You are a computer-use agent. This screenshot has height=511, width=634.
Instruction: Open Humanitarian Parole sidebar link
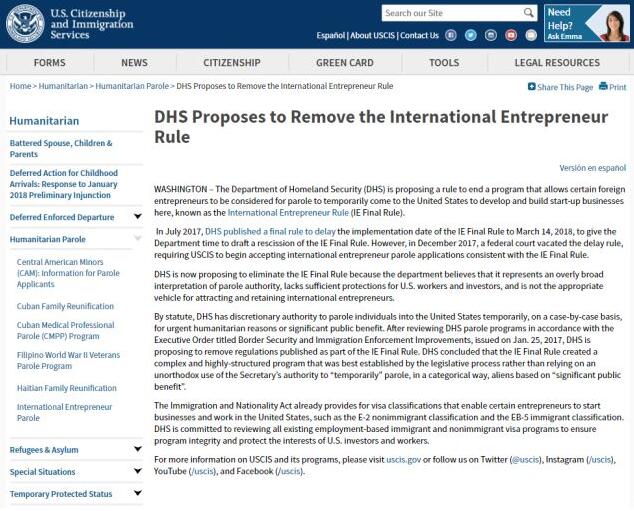click(x=48, y=239)
